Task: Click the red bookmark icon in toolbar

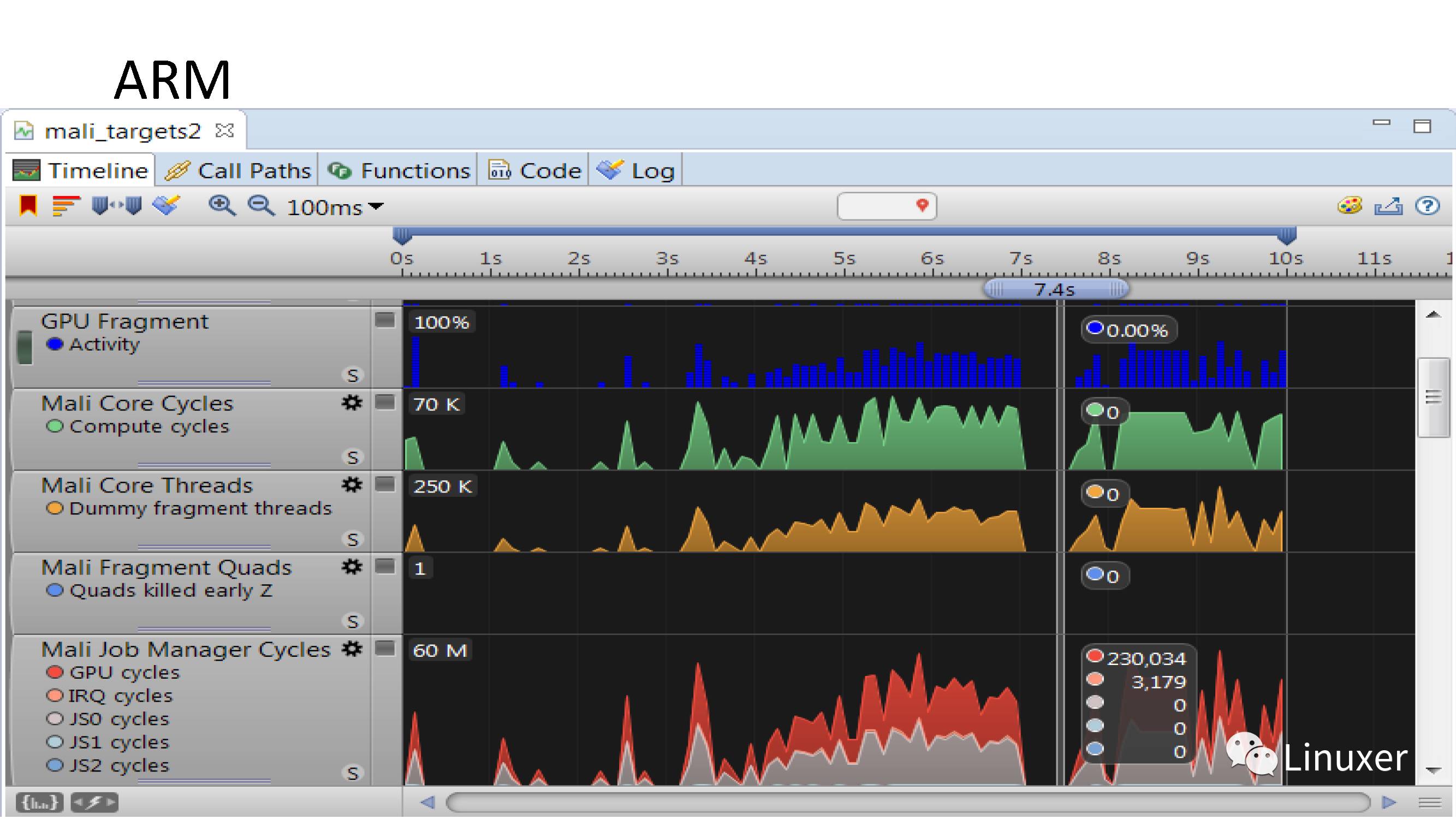Action: click(x=28, y=206)
